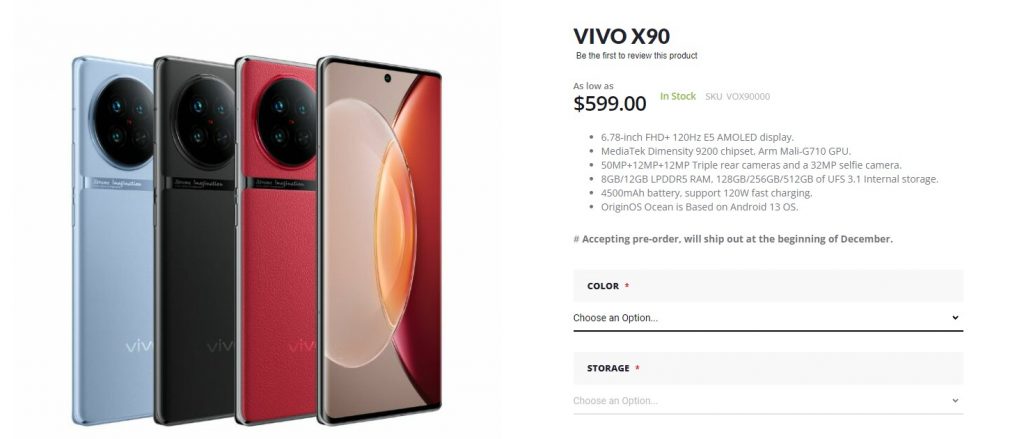Click the COLOR required field label
The image size is (1024, 439).
tap(608, 286)
